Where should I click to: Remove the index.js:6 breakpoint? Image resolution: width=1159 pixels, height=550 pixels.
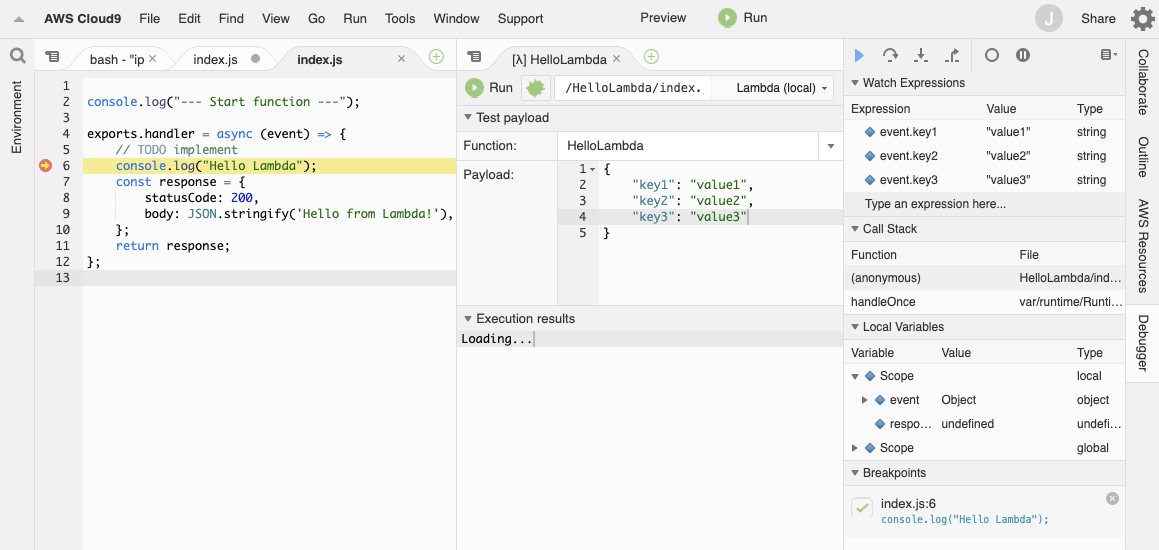tap(1112, 498)
